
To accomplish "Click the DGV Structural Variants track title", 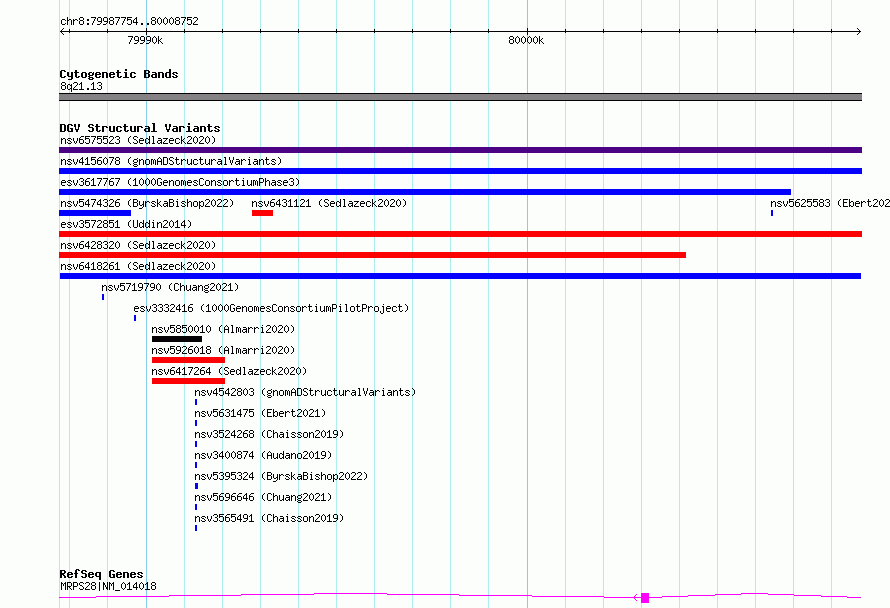I will tap(140, 128).
